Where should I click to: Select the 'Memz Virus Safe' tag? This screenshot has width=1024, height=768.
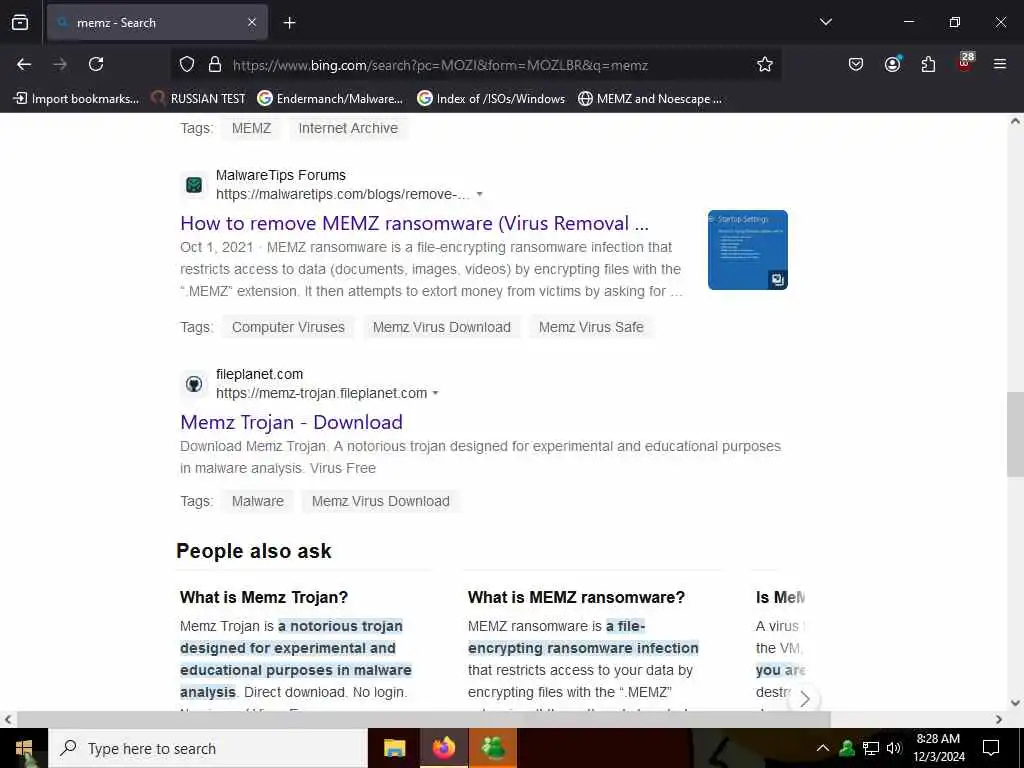click(x=591, y=327)
